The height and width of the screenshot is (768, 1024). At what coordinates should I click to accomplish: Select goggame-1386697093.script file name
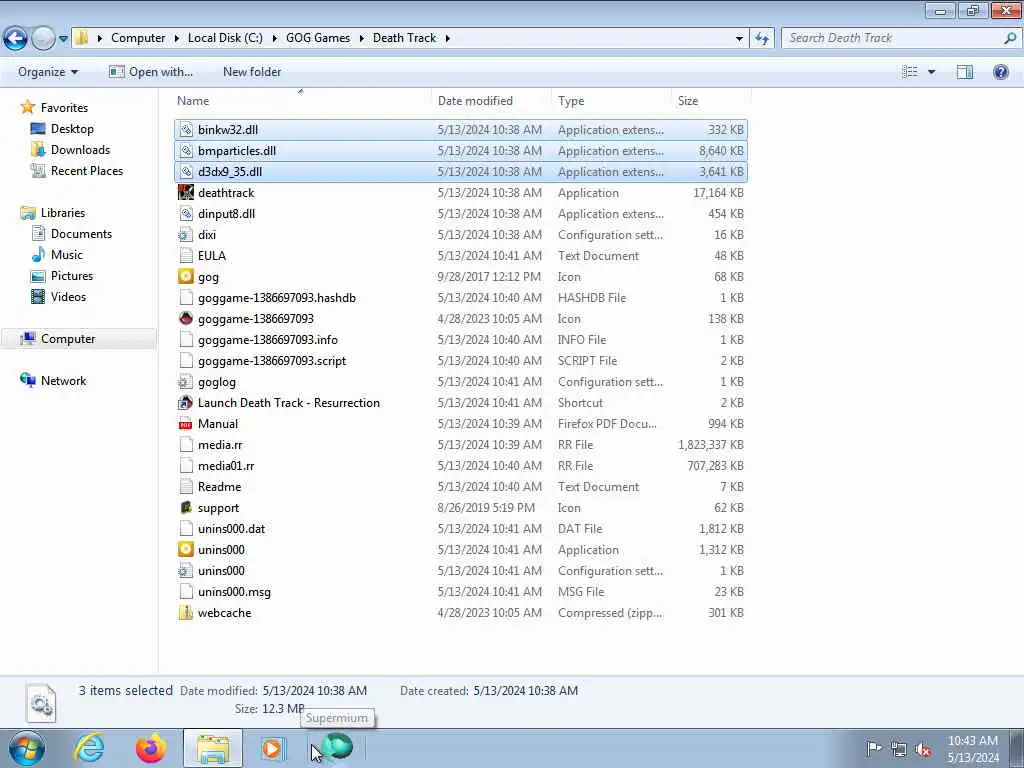[x=272, y=360]
